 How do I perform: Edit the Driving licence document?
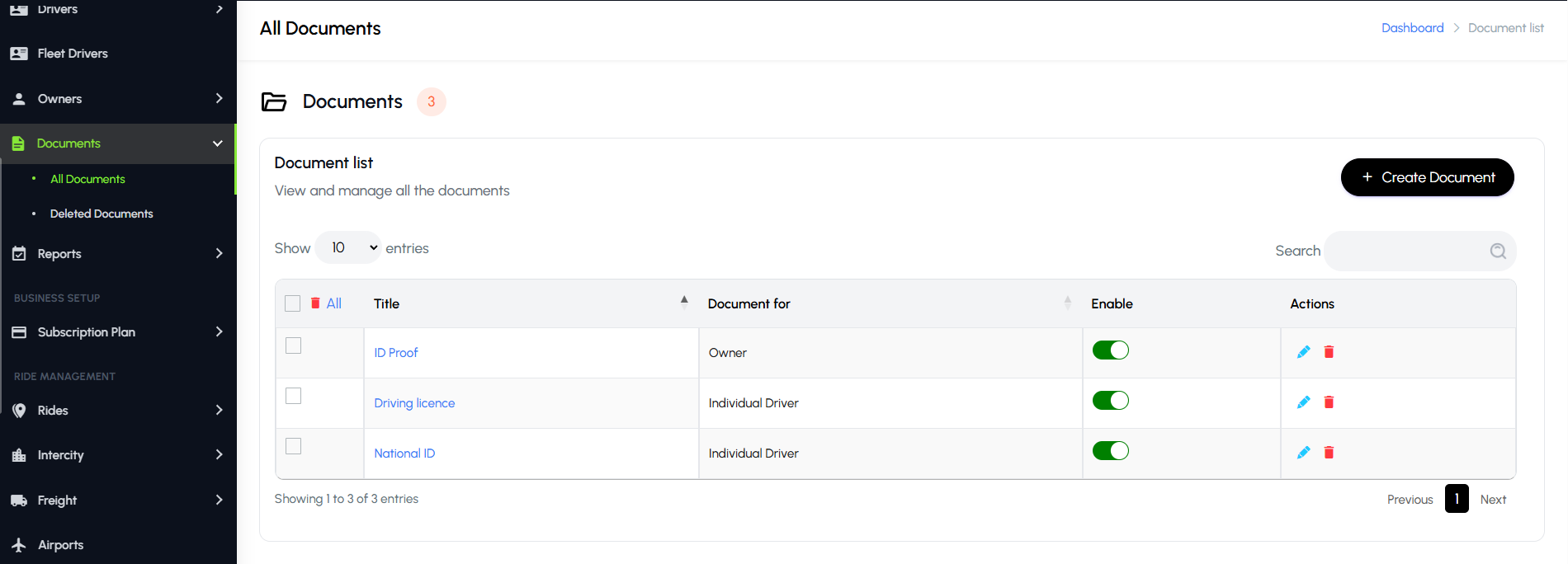click(x=1303, y=402)
